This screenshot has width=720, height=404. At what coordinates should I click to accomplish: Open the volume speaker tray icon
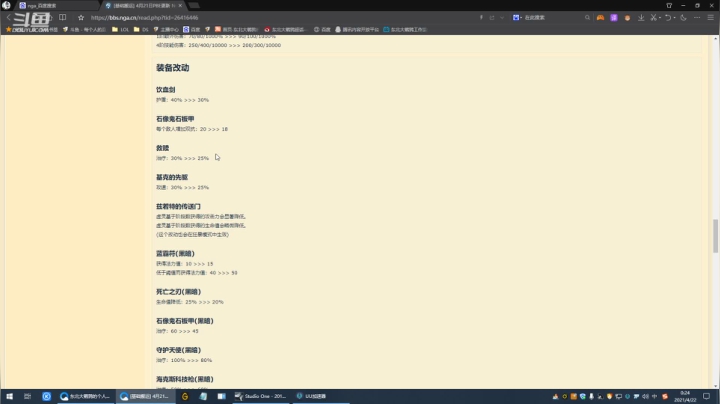click(x=645, y=396)
